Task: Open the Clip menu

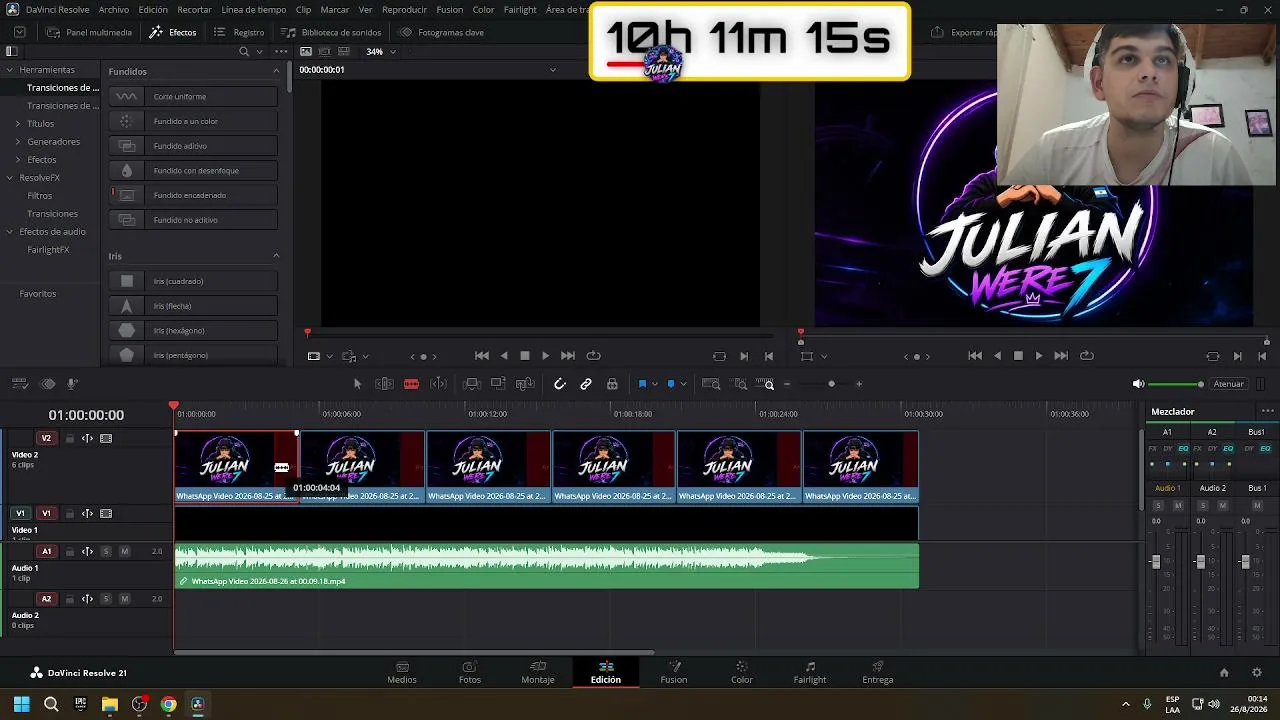Action: click(x=303, y=9)
